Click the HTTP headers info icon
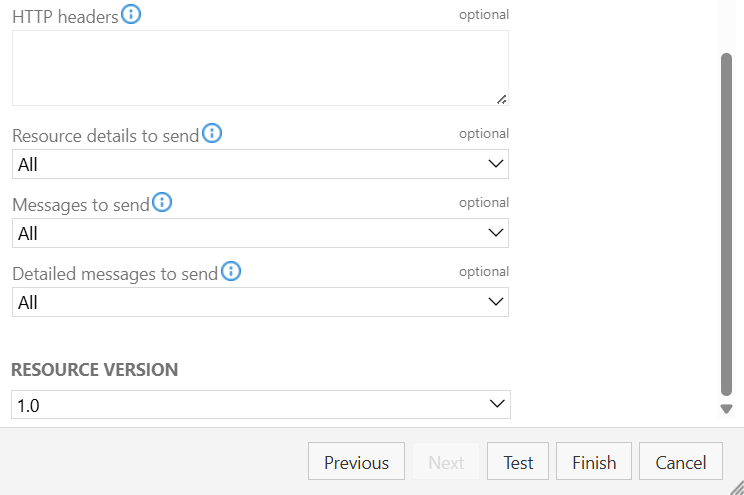 131,15
